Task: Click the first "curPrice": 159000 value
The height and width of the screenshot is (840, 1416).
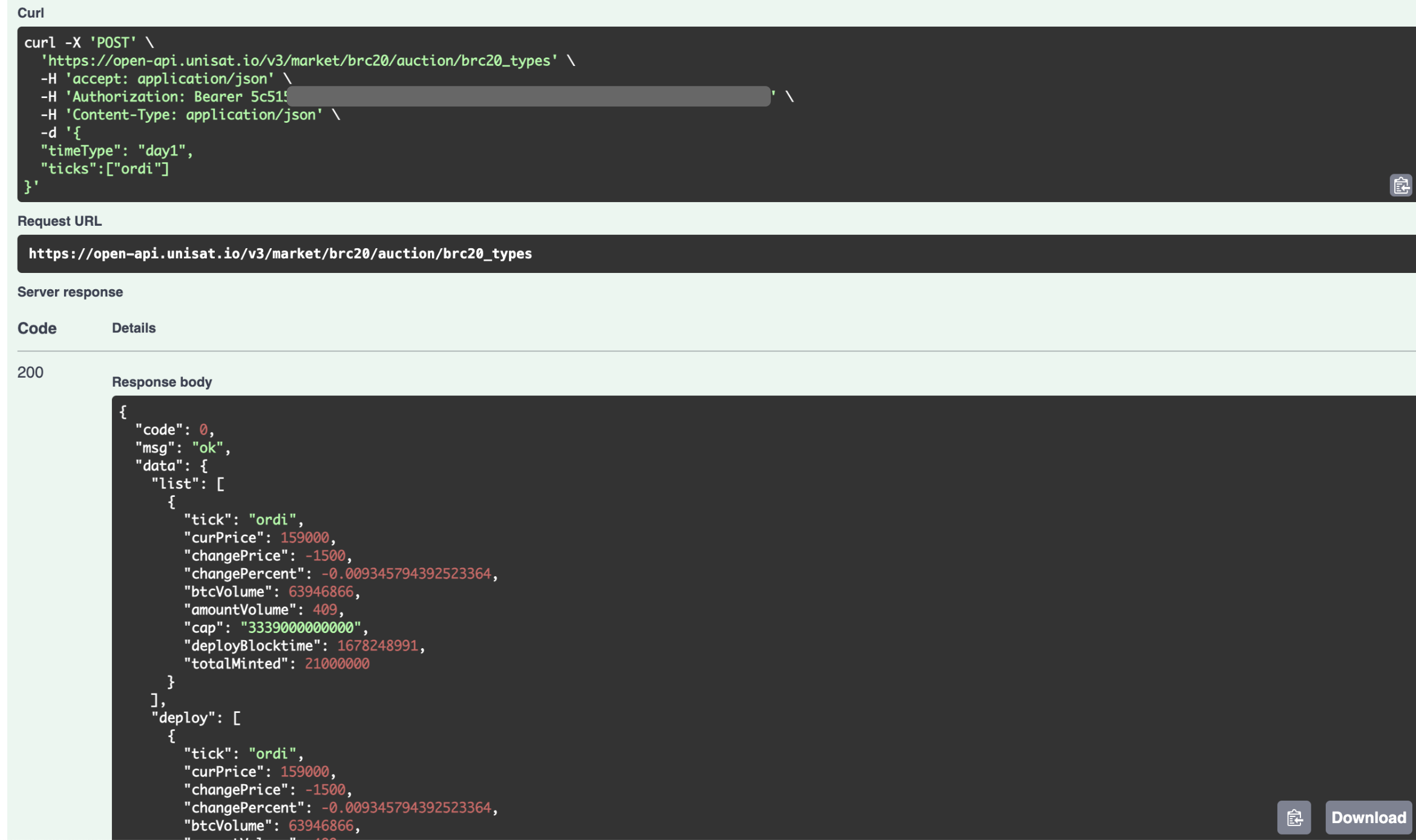Action: (304, 537)
